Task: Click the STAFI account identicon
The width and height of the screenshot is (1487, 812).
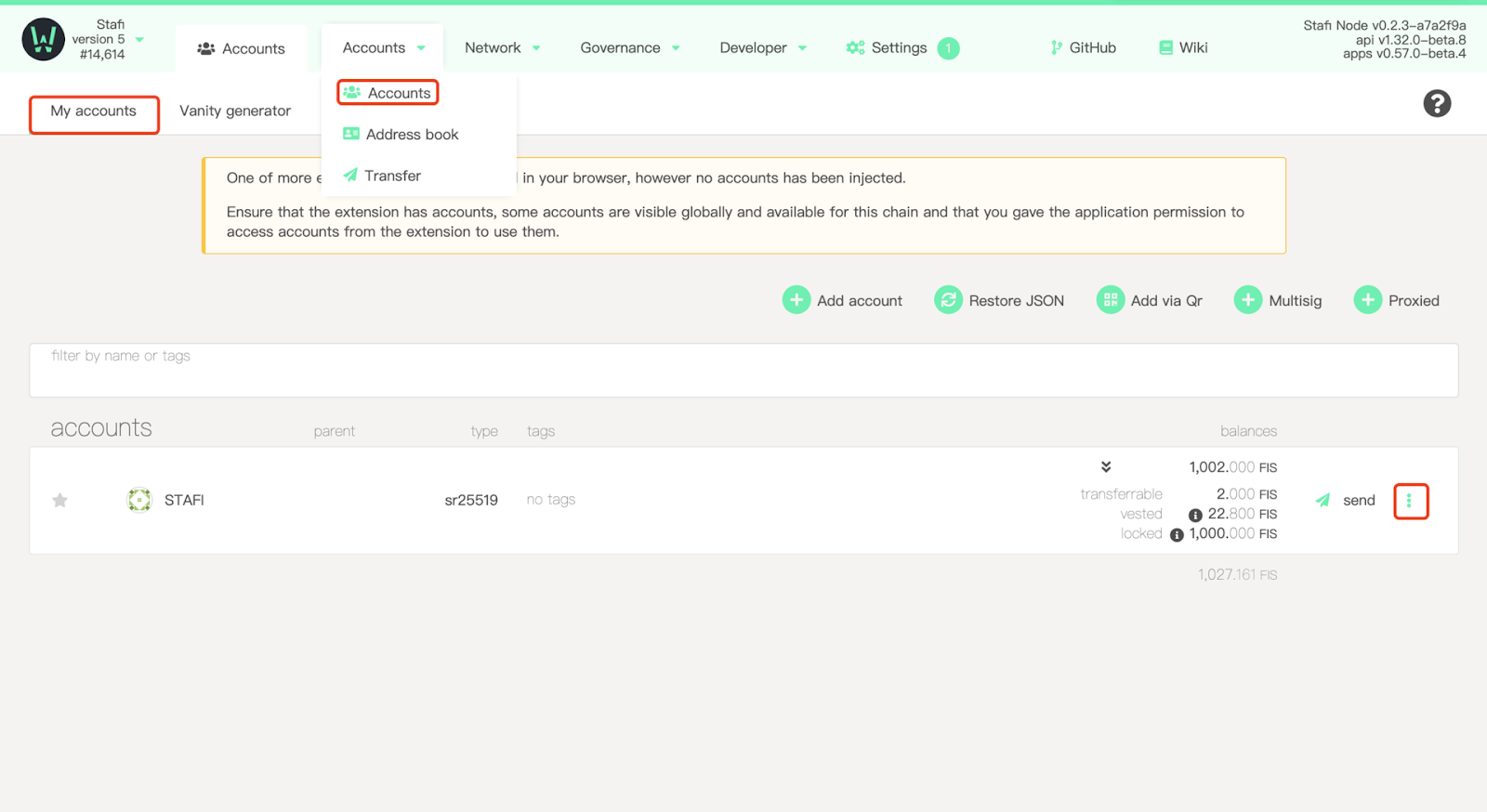Action: pyautogui.click(x=139, y=500)
